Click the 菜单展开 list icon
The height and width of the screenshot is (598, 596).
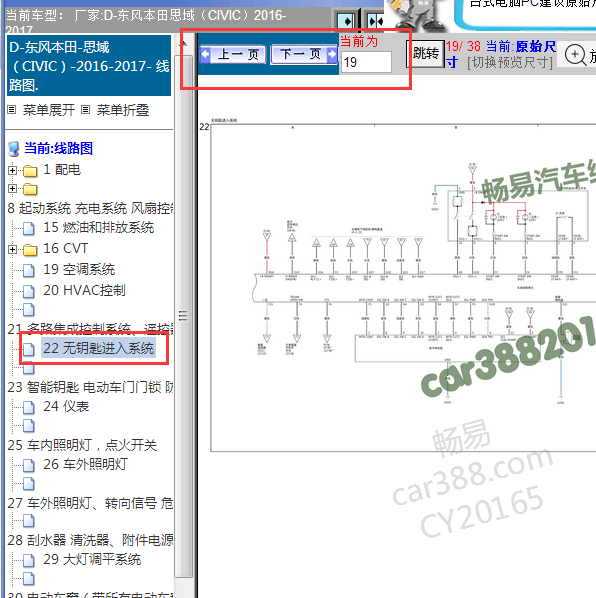(12, 110)
